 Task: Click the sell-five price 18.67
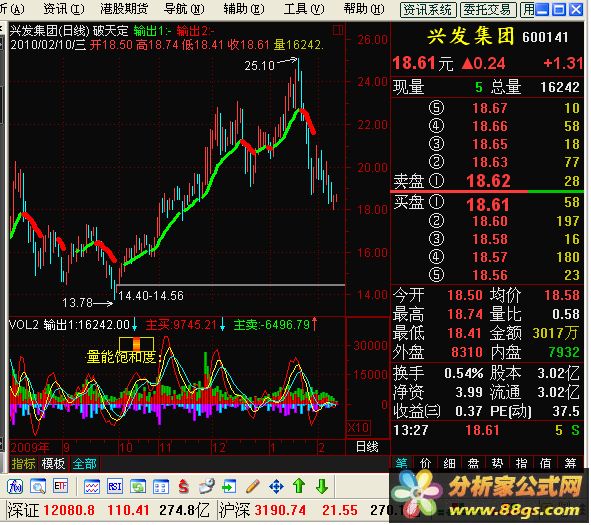tap(490, 109)
